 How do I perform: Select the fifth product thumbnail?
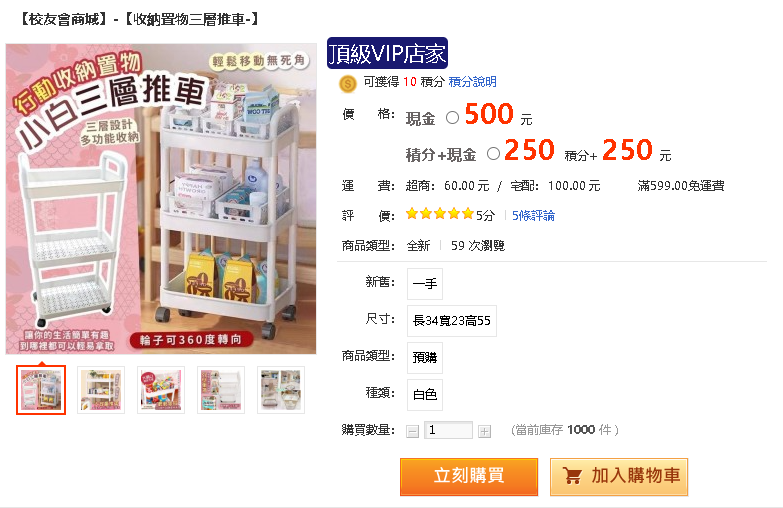[x=281, y=390]
